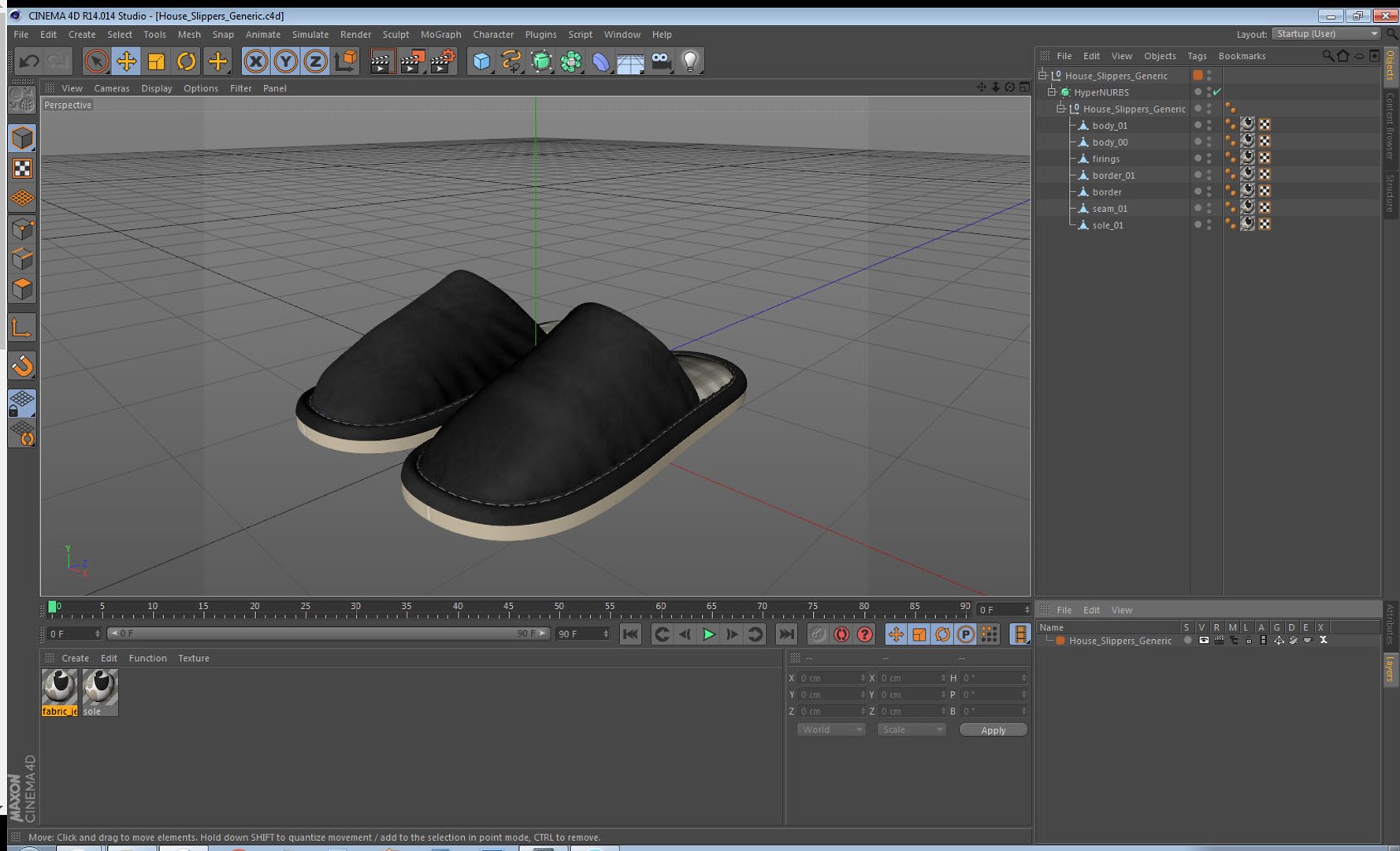Open material manager Create menu

pyautogui.click(x=75, y=658)
